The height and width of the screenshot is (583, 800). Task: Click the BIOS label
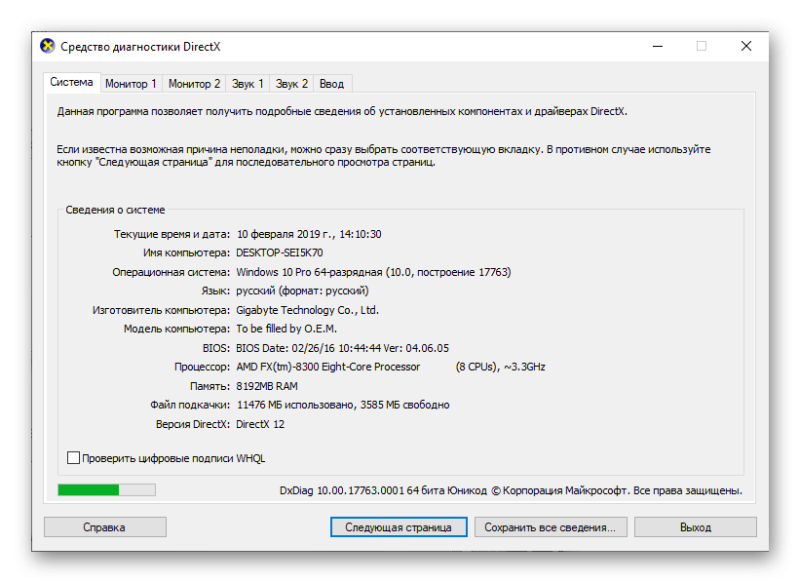pos(216,348)
